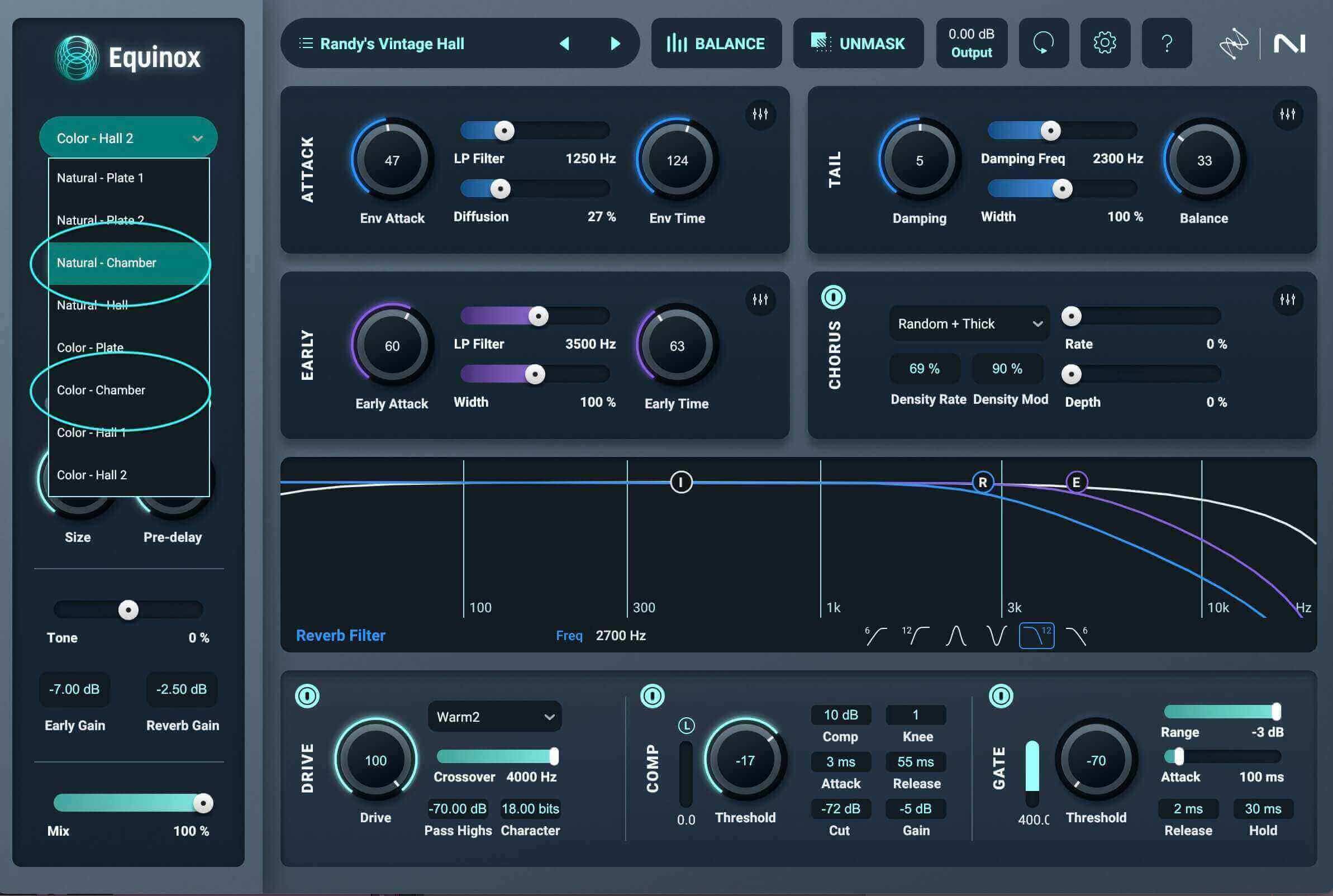1333x896 pixels.
Task: Select the 6 dB high-pass filter shape
Action: [x=875, y=636]
